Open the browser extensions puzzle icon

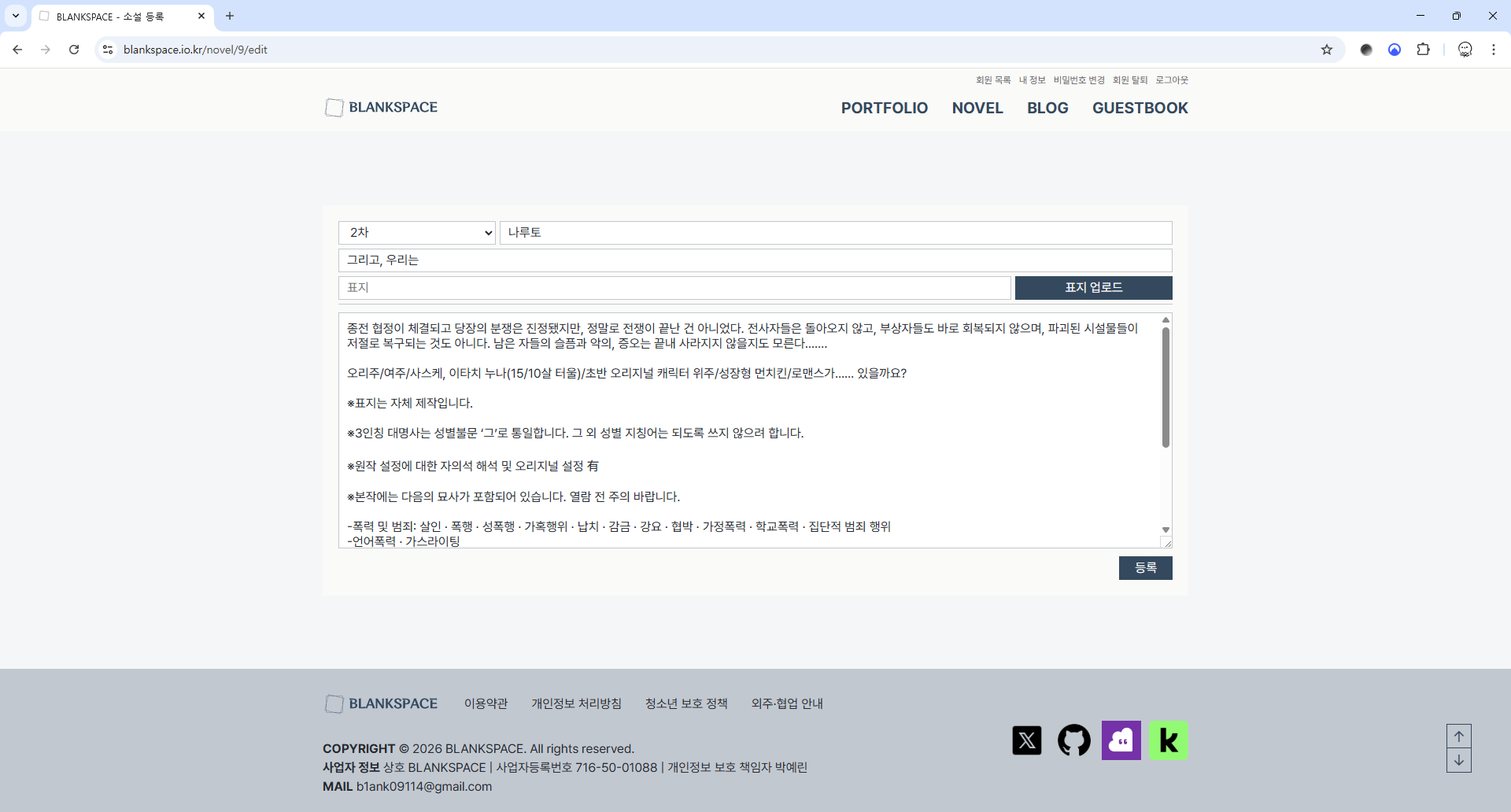[1423, 50]
